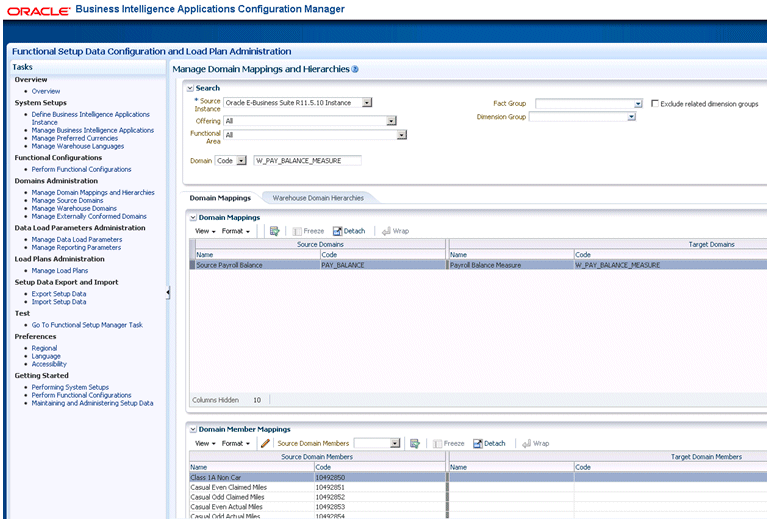Open Manage Warehouse Domains link
The height and width of the screenshot is (525, 767).
[x=74, y=208]
